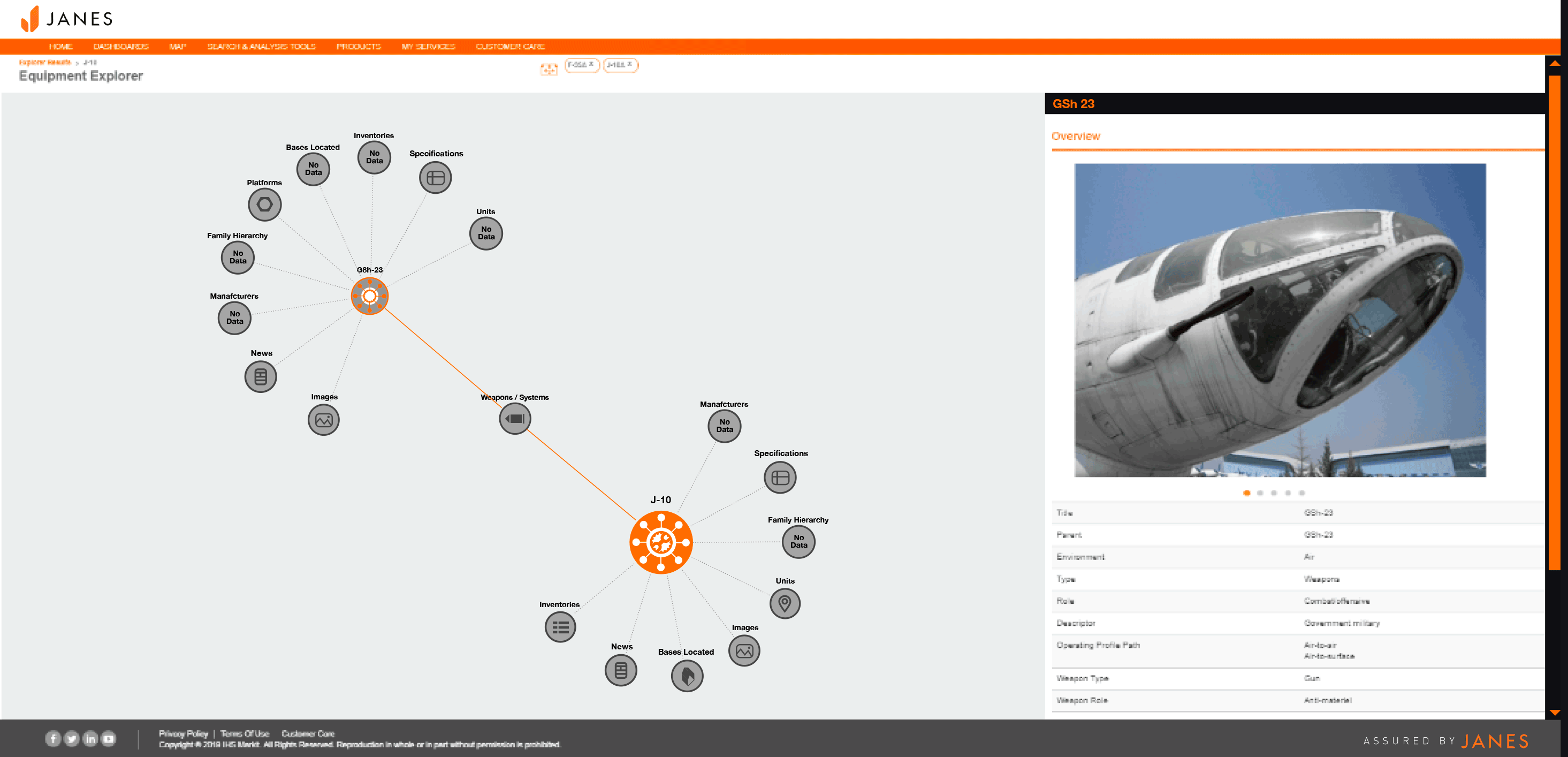
Task: Open Janes Facebook page in footer
Action: tap(53, 739)
